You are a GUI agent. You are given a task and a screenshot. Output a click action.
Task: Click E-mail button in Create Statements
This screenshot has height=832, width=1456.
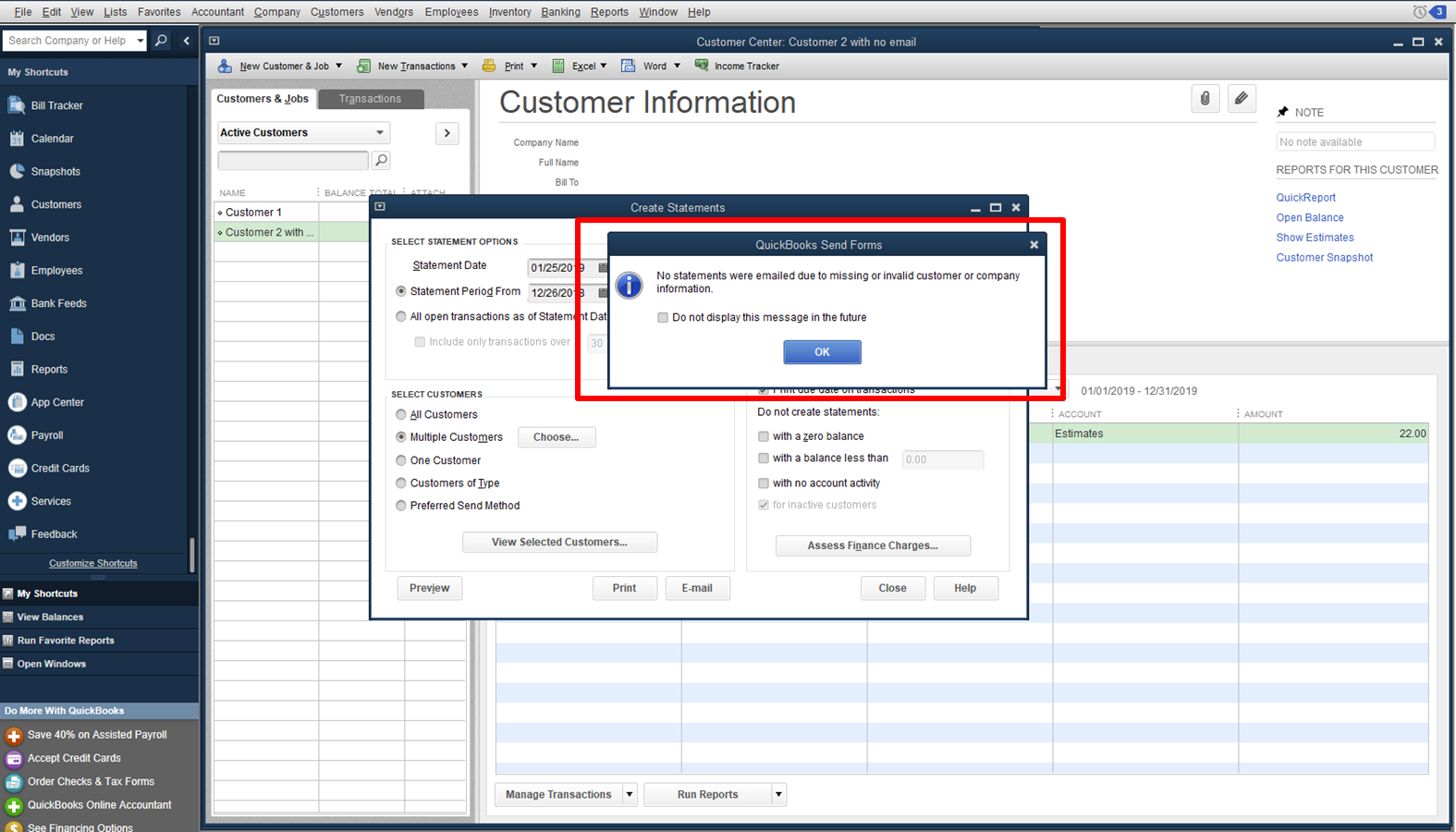[x=697, y=588]
